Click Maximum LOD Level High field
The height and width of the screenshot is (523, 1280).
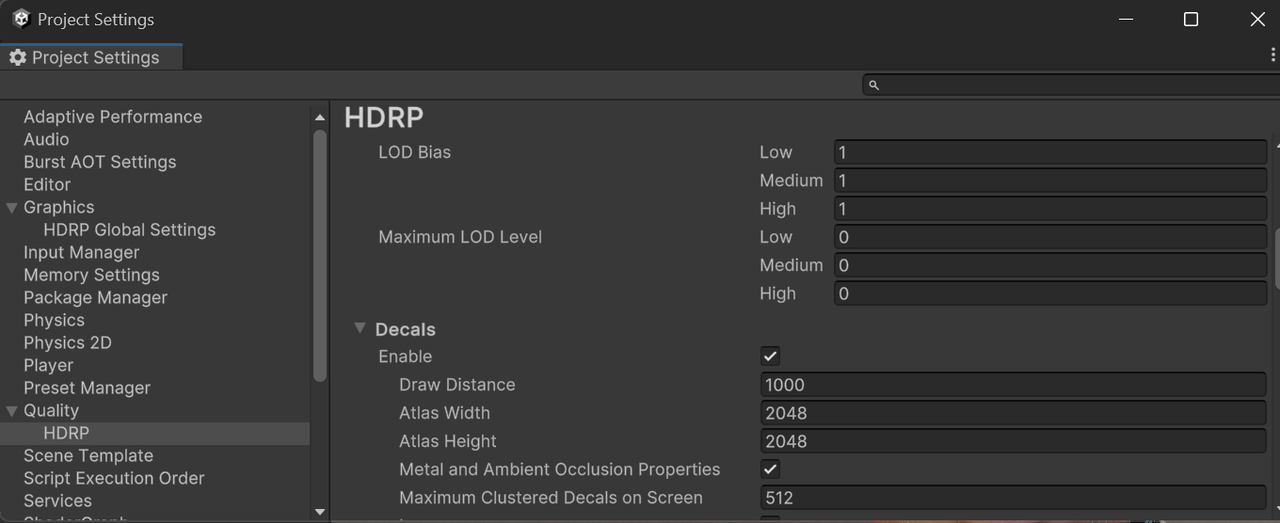pos(1050,294)
